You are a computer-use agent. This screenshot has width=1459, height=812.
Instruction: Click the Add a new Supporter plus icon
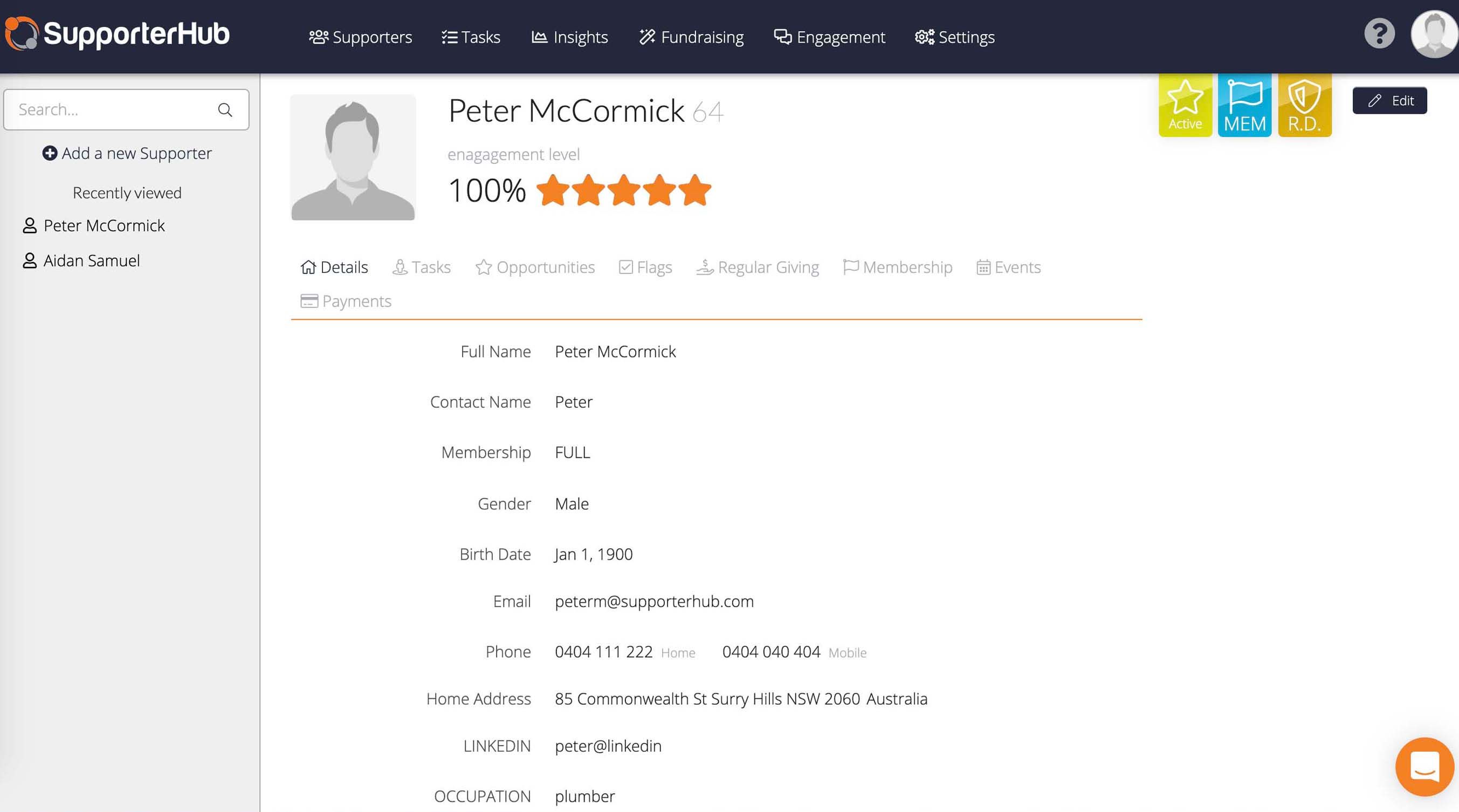[x=50, y=154]
